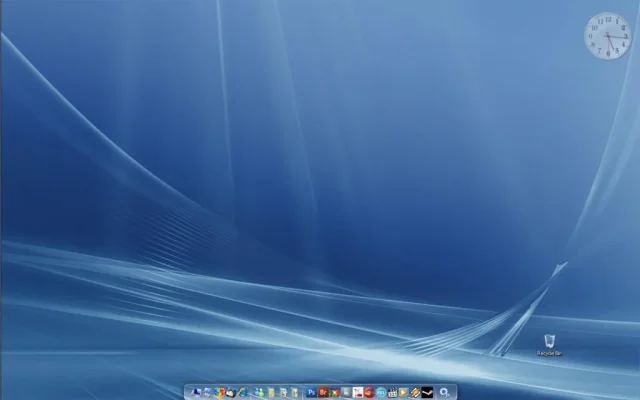This screenshot has height=400, width=640.
Task: Open the leftmost yellow folder in dock
Action: (x=271, y=392)
